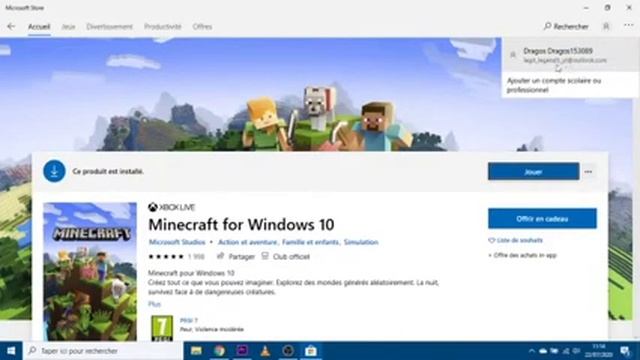
Task: Click the blue download status icon
Action: [54, 171]
